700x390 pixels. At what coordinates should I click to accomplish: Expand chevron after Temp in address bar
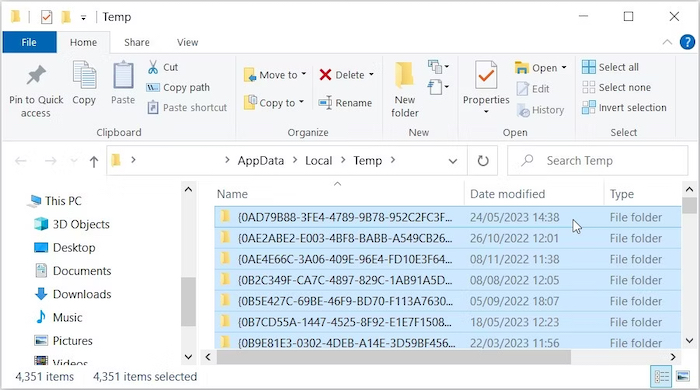tap(393, 160)
